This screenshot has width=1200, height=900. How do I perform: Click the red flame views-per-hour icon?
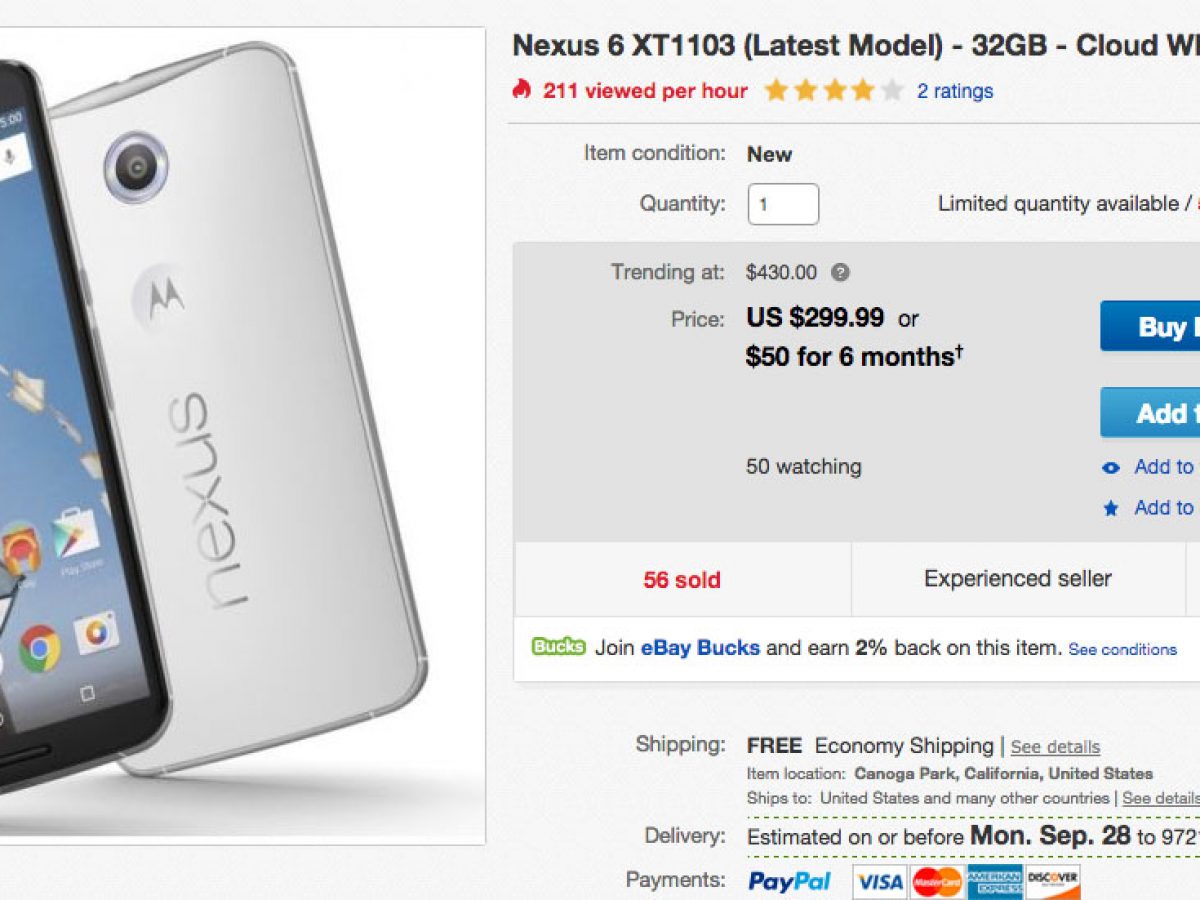click(520, 90)
